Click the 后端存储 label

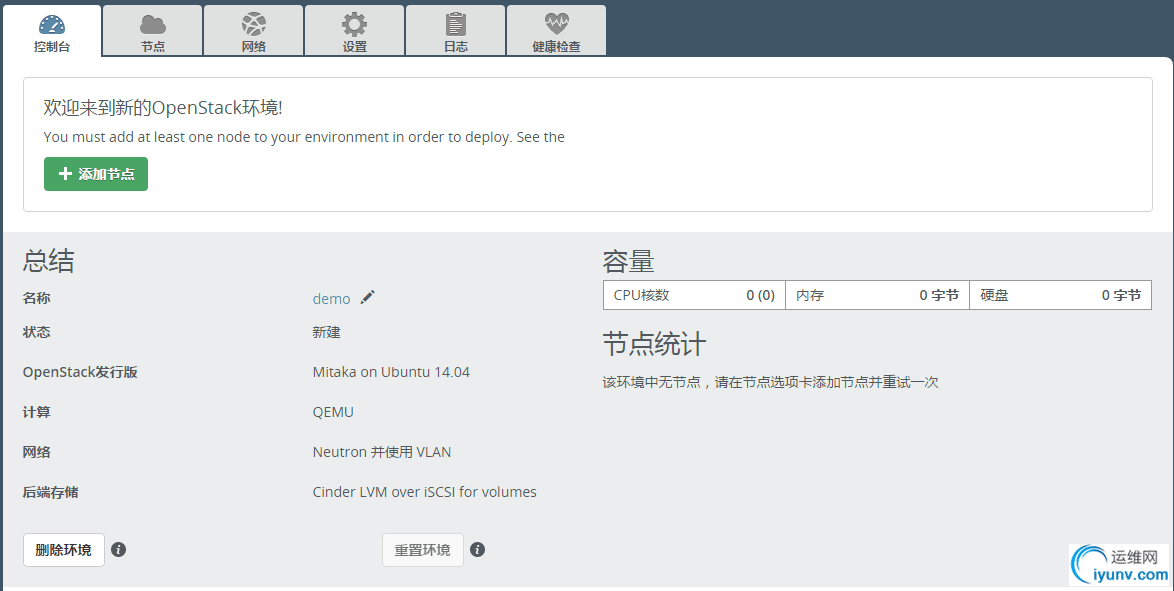50,492
